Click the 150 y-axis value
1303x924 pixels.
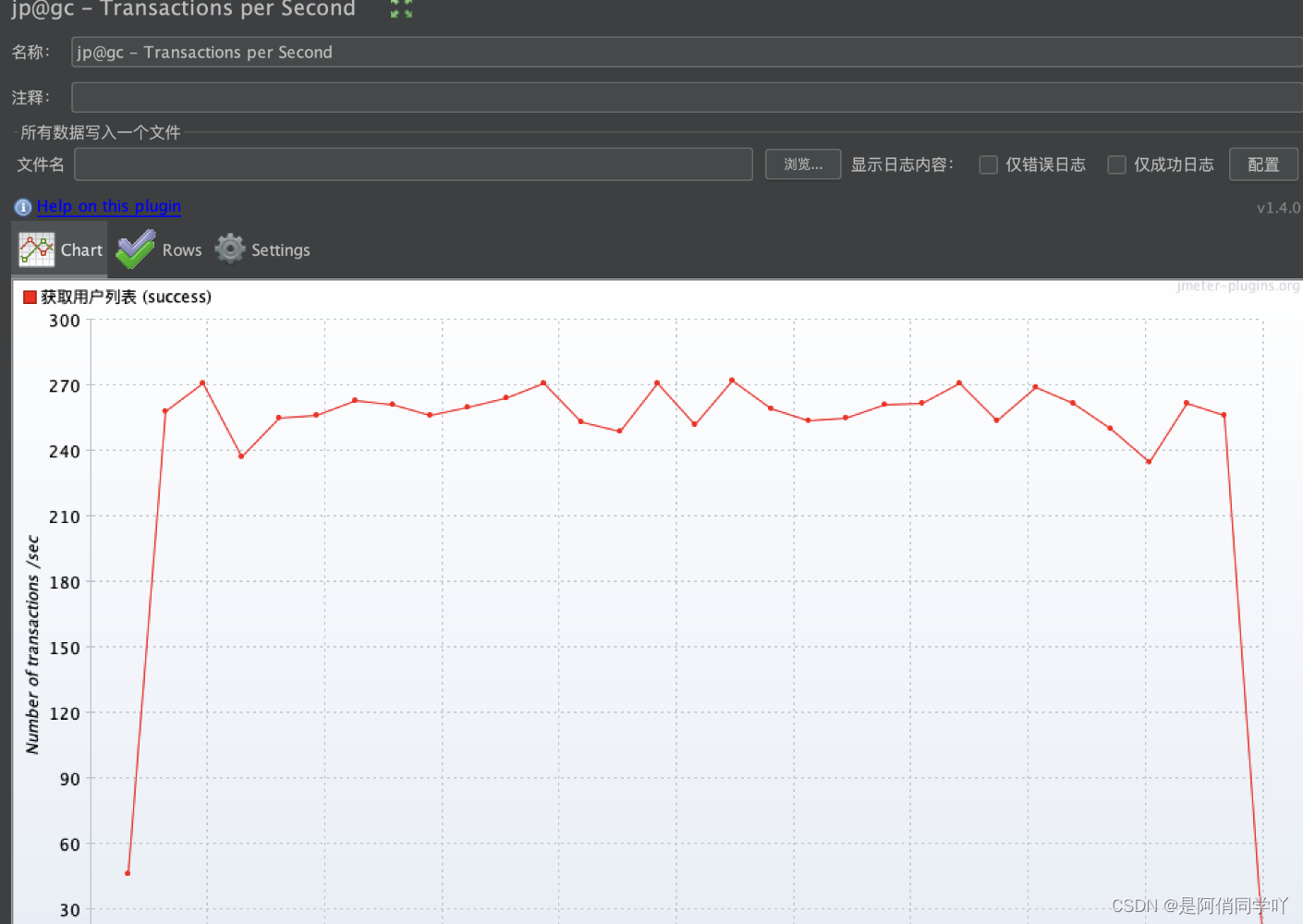65,648
